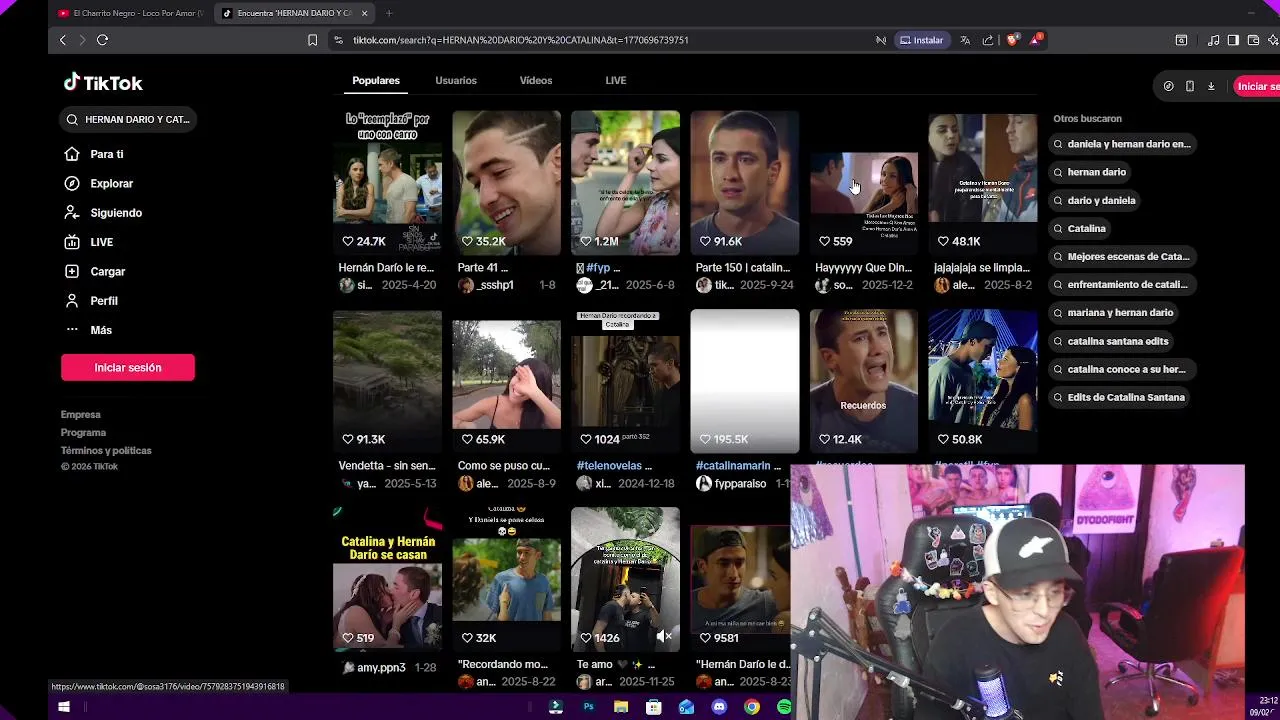The width and height of the screenshot is (1280, 720).
Task: Click the translate page icon
Action: point(965,40)
